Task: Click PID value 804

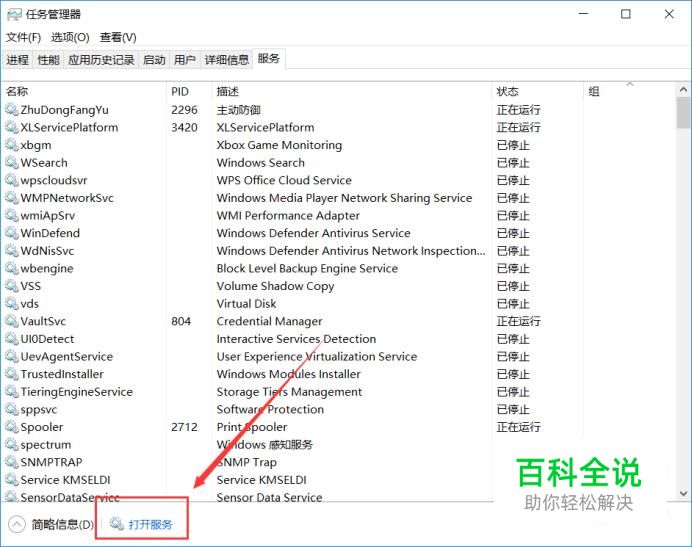Action: 181,321
